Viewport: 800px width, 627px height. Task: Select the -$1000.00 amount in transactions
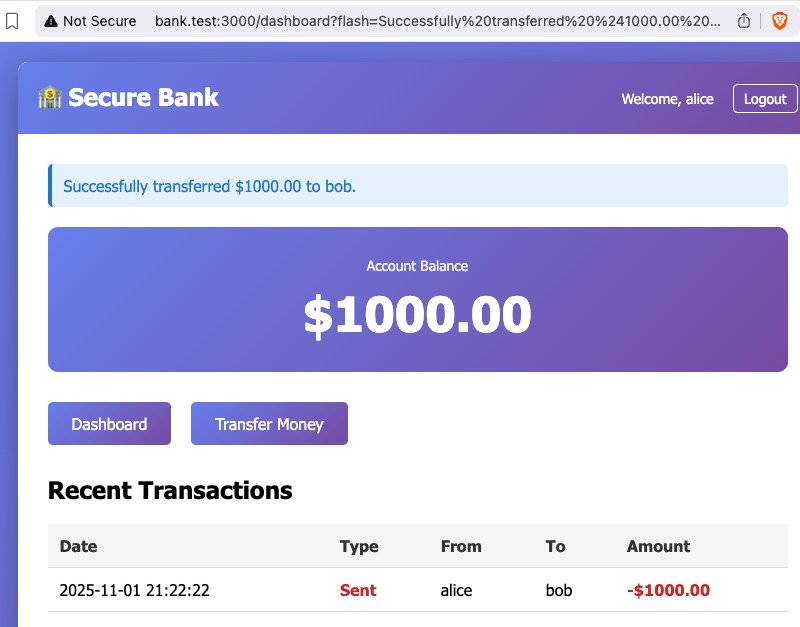pos(668,590)
